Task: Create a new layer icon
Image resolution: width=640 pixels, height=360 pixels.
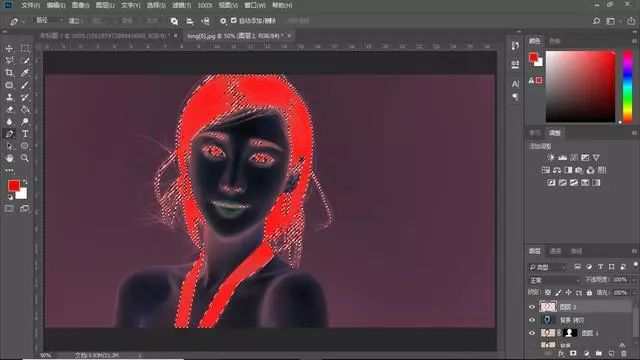Action: point(611,353)
